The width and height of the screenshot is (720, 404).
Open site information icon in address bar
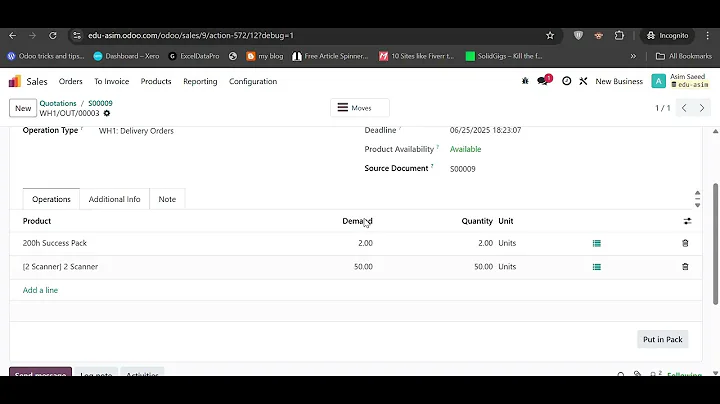coord(77,35)
